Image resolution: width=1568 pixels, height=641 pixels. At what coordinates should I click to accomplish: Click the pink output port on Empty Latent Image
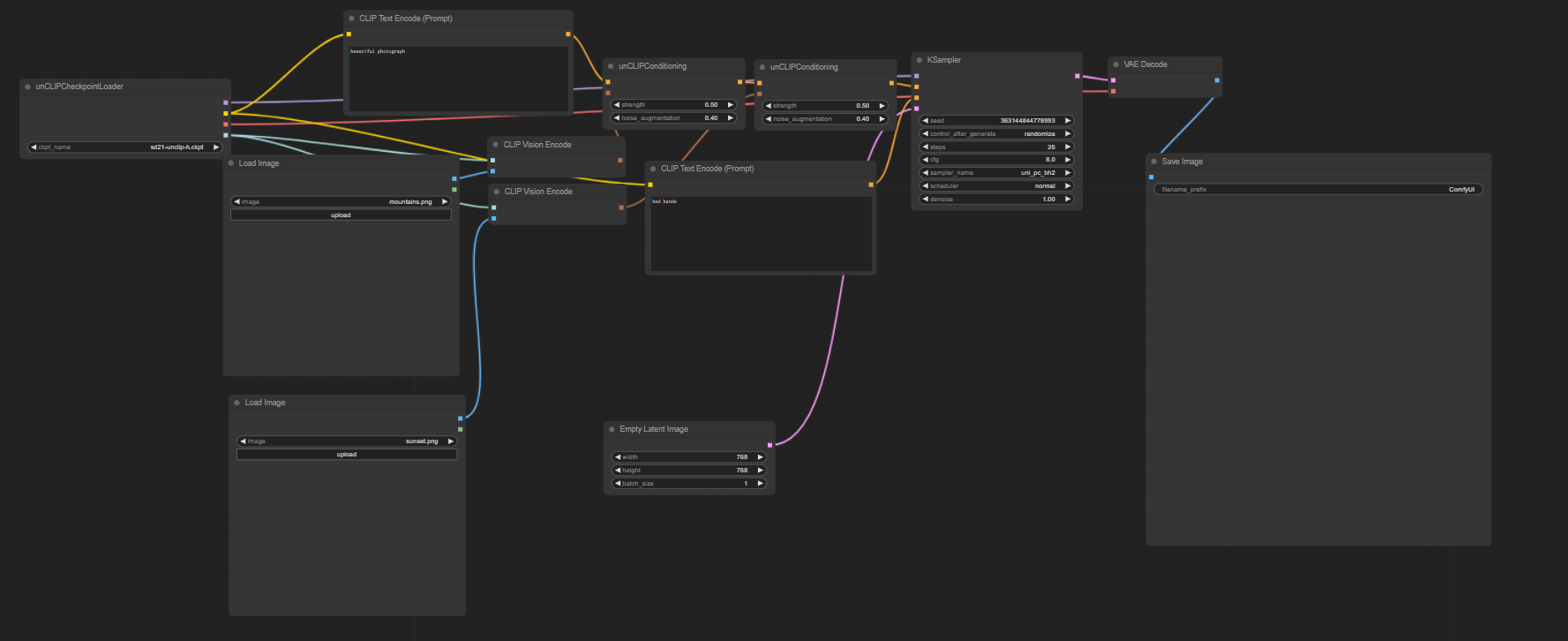click(769, 445)
